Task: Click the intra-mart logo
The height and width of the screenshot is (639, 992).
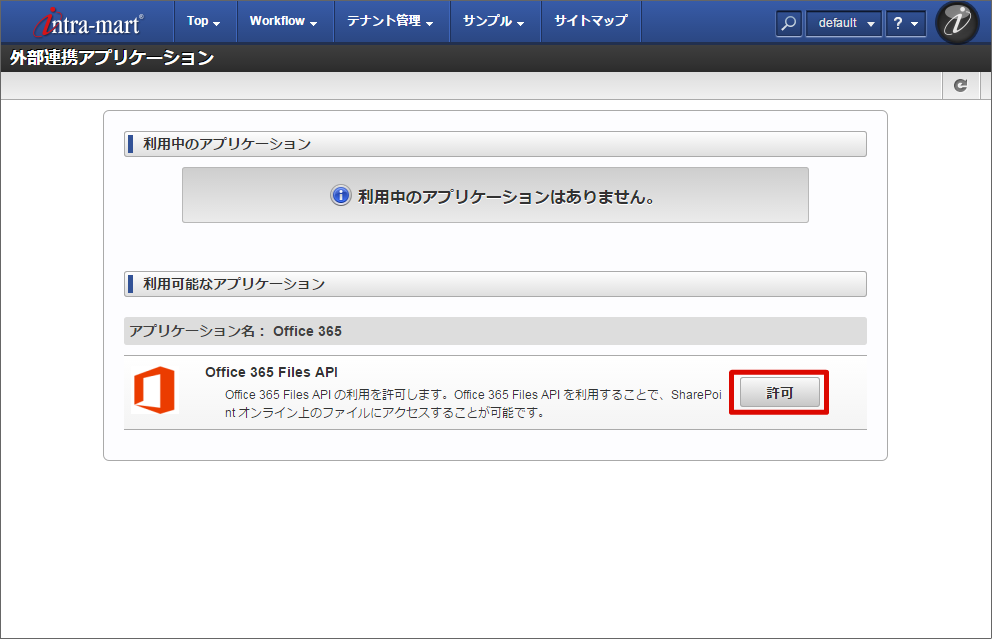Action: 88,23
